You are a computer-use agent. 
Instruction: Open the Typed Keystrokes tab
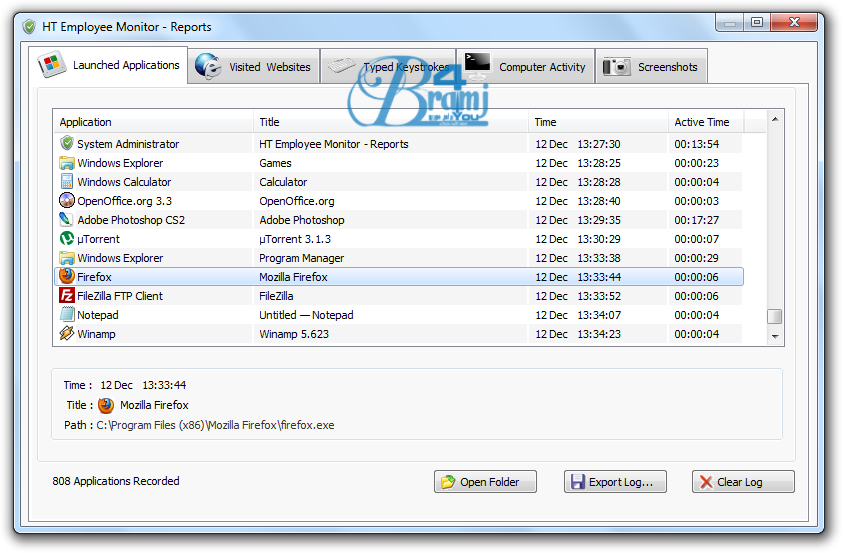[x=388, y=67]
